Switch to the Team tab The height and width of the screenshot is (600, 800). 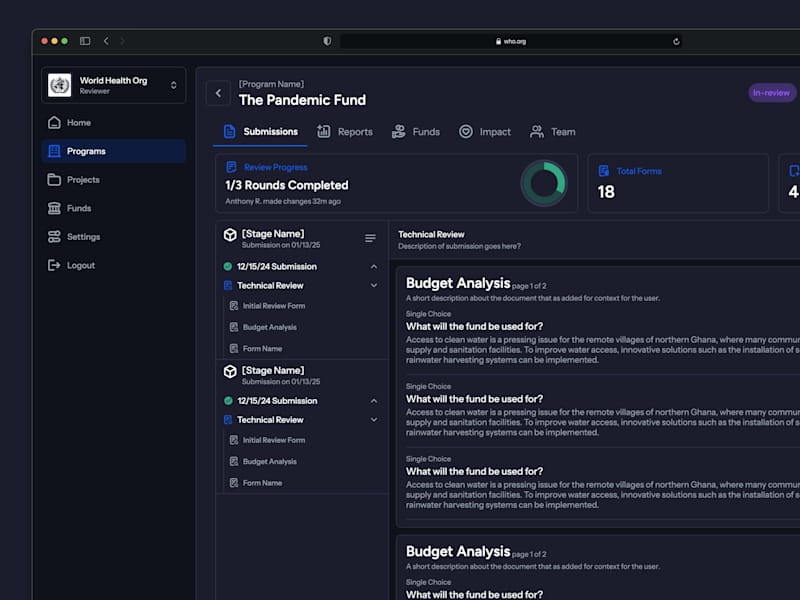click(553, 132)
